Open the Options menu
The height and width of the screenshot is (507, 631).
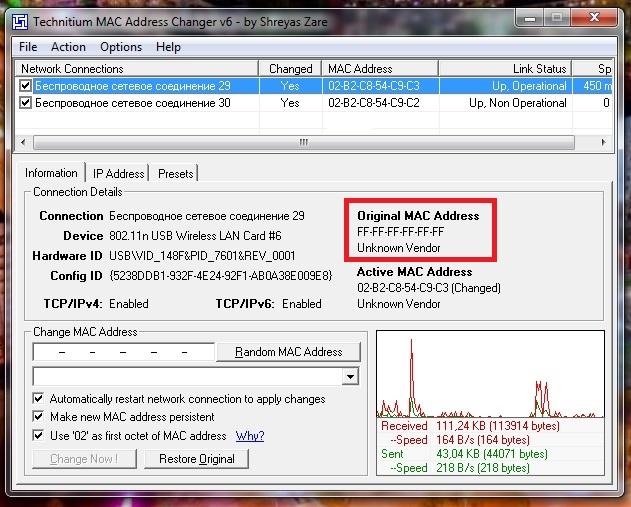(121, 47)
